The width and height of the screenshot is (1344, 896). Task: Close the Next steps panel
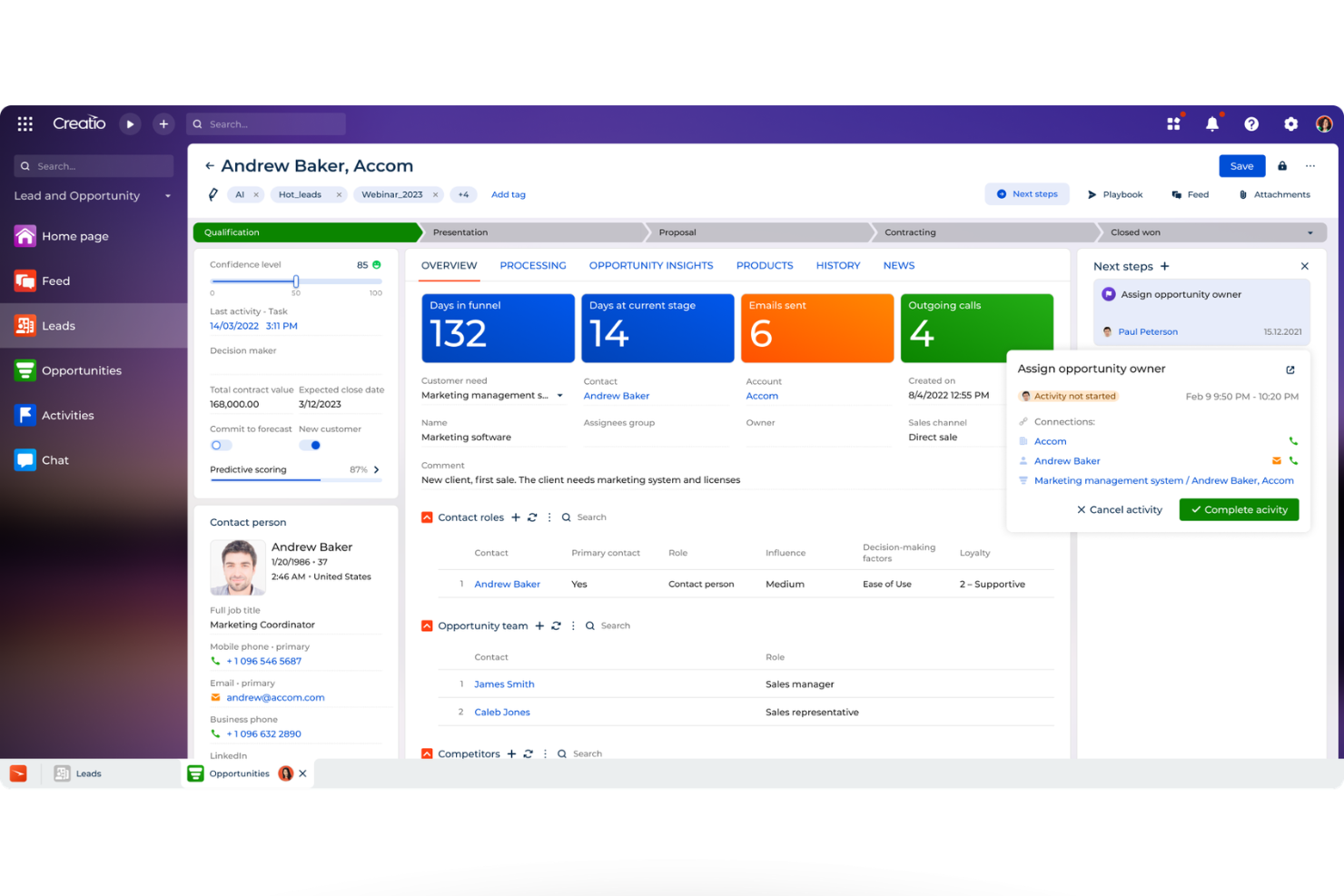click(1304, 266)
